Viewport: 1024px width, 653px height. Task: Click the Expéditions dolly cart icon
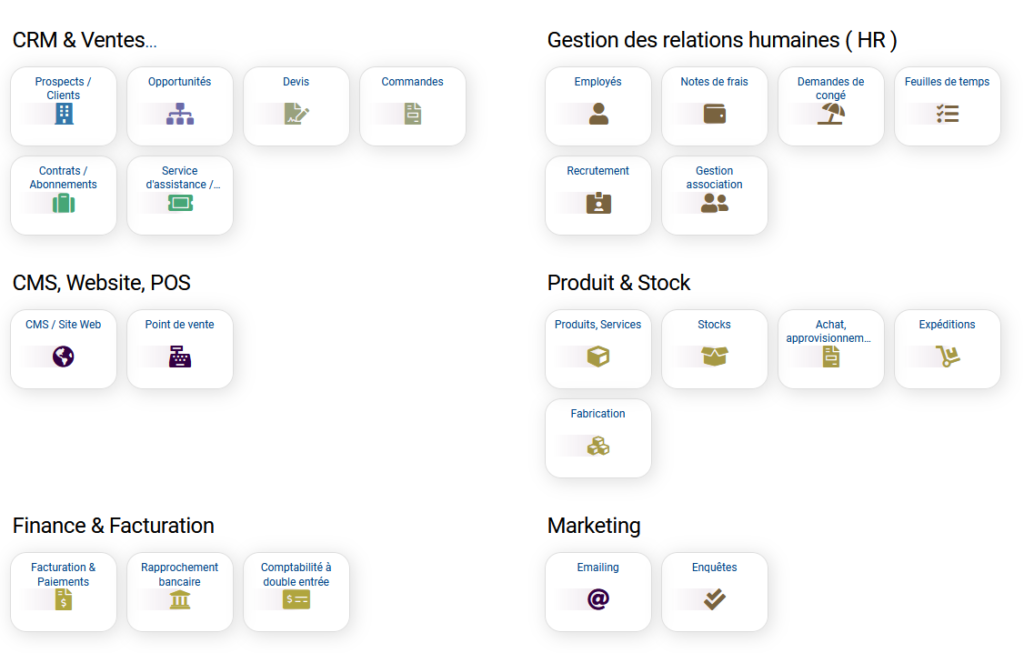(x=947, y=357)
